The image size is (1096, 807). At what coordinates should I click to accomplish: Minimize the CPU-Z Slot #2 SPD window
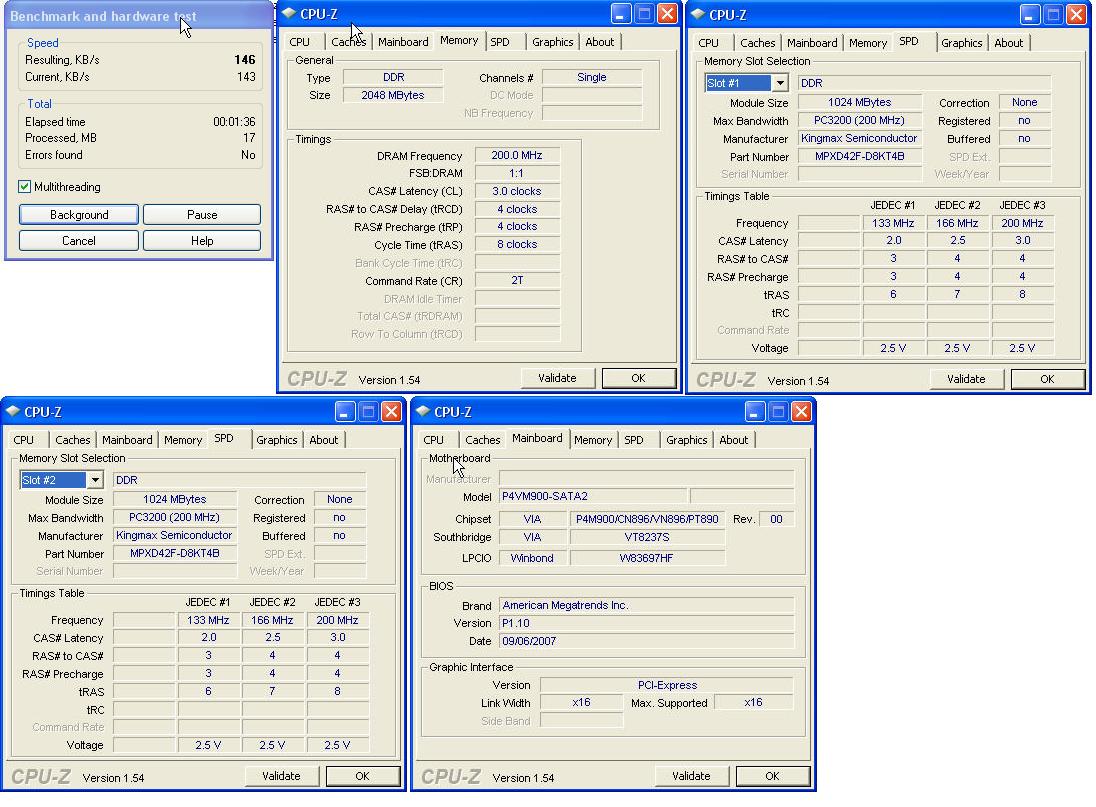[x=345, y=412]
